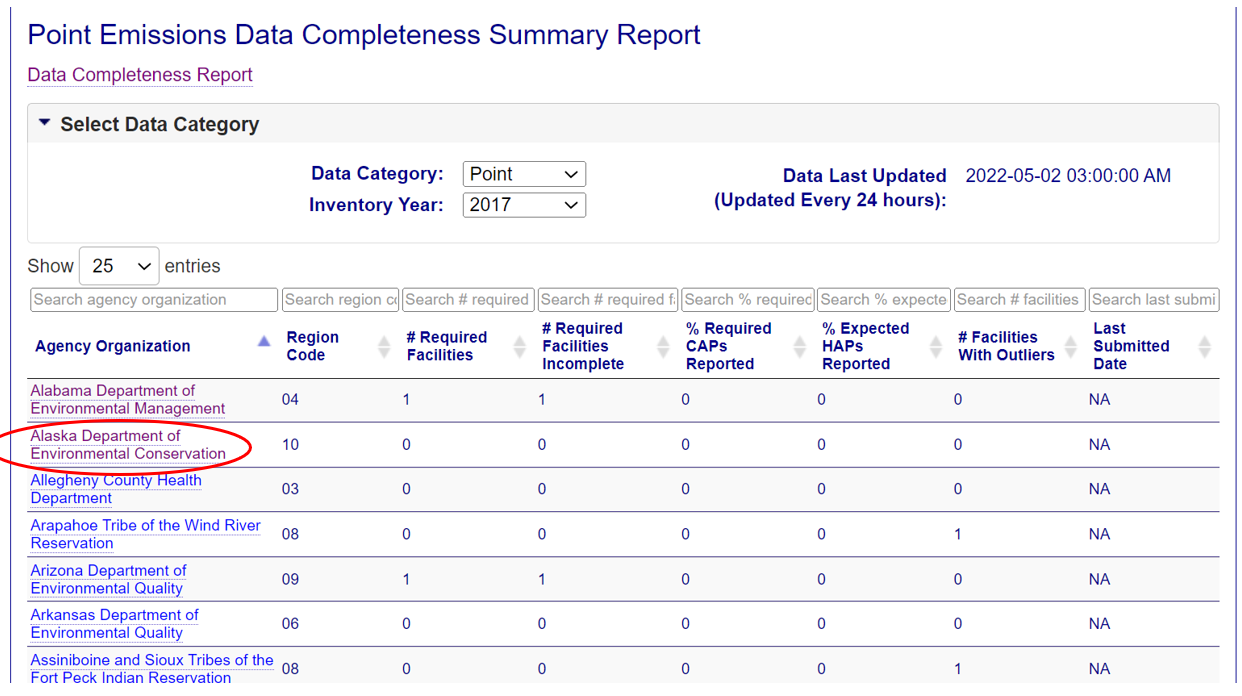Viewport: 1242px width, 696px height.
Task: Open Arkansas Department of Environmental Quality link
Action: point(114,624)
